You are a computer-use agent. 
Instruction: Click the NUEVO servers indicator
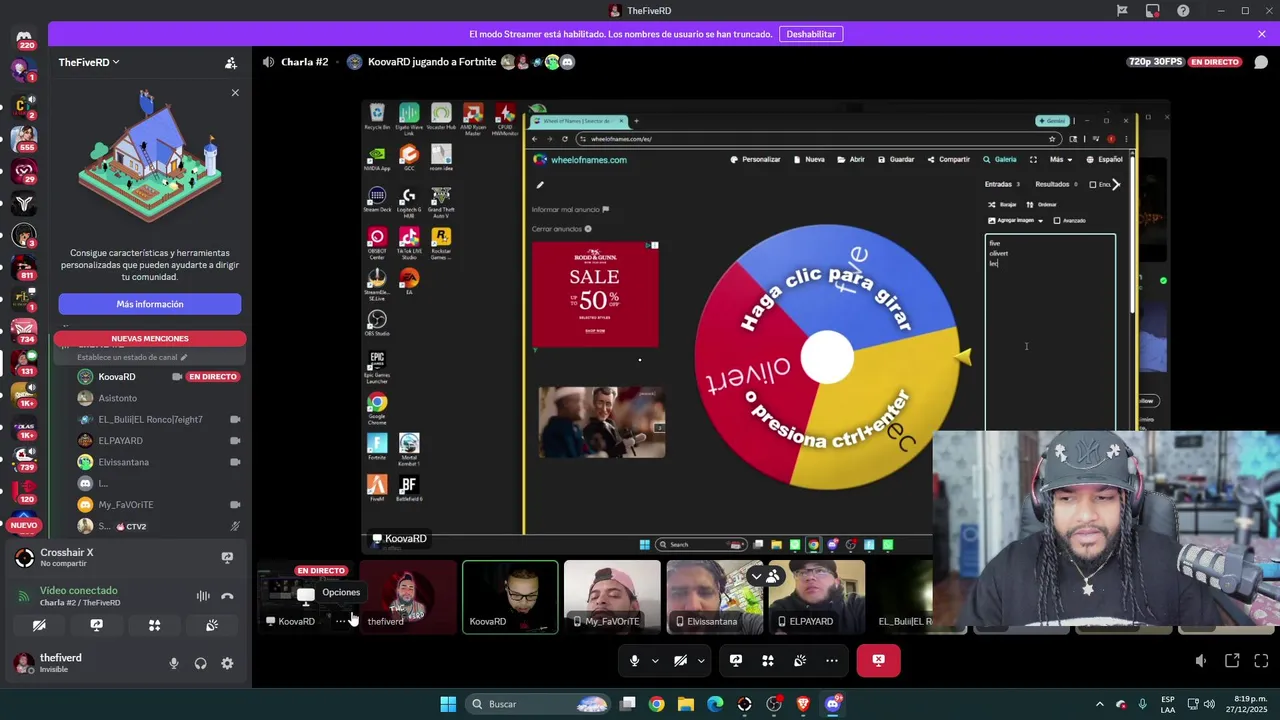[24, 525]
